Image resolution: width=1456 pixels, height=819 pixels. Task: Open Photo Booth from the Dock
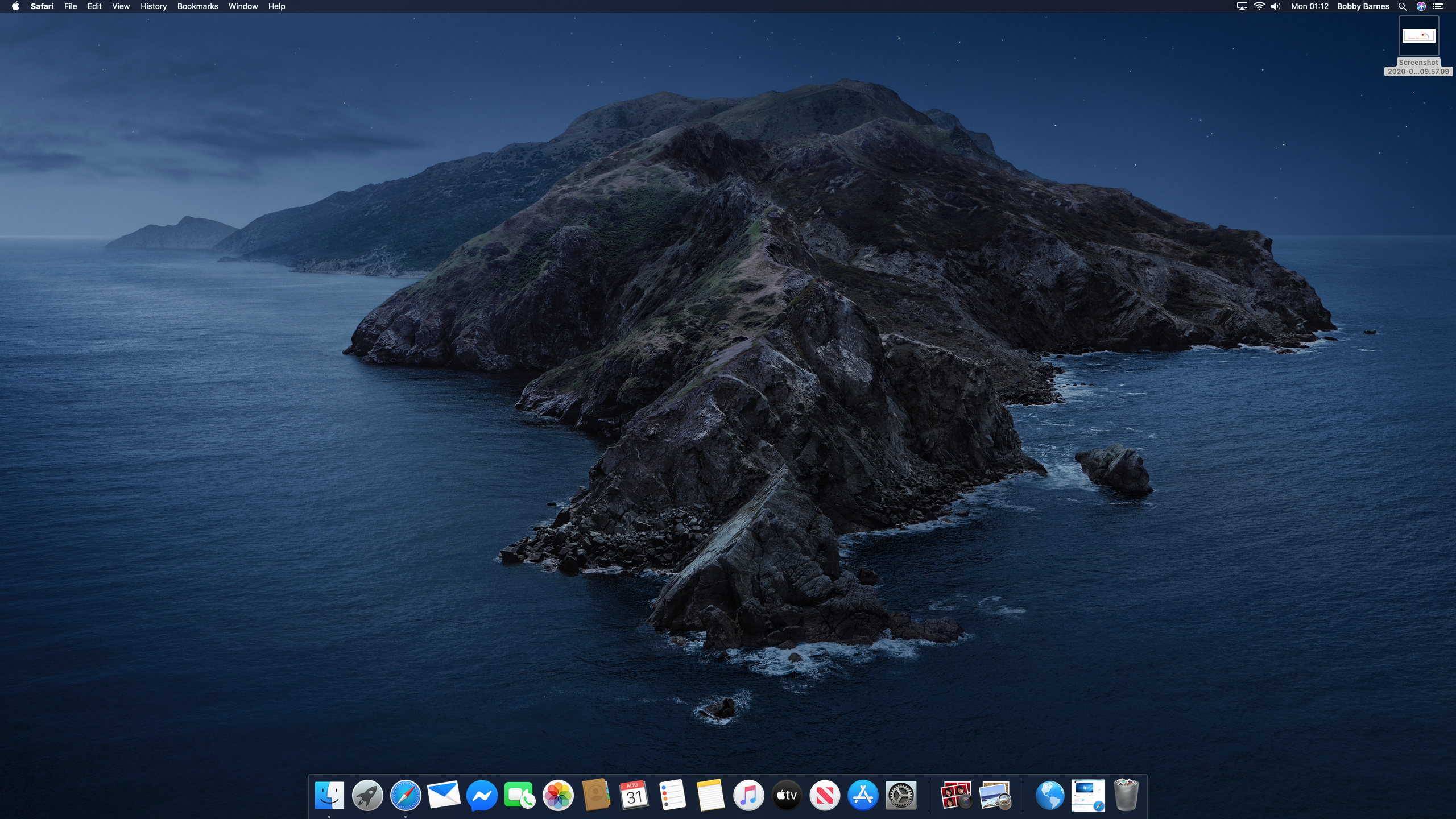(x=955, y=795)
